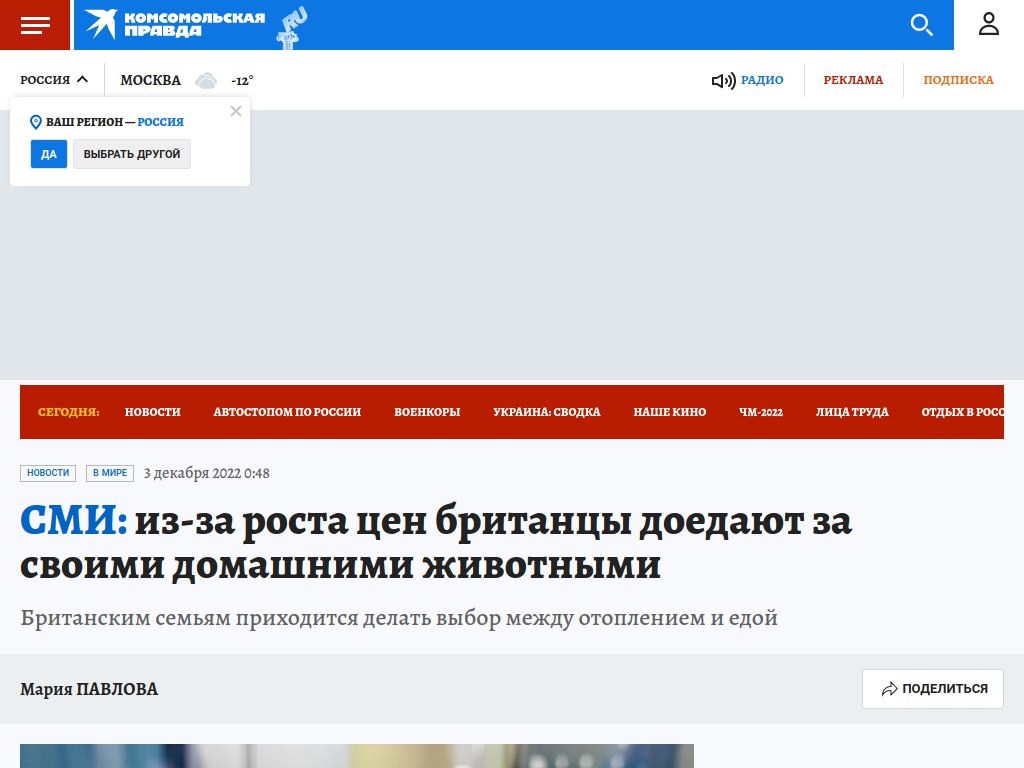Click the cloudy weather icon

coord(206,81)
